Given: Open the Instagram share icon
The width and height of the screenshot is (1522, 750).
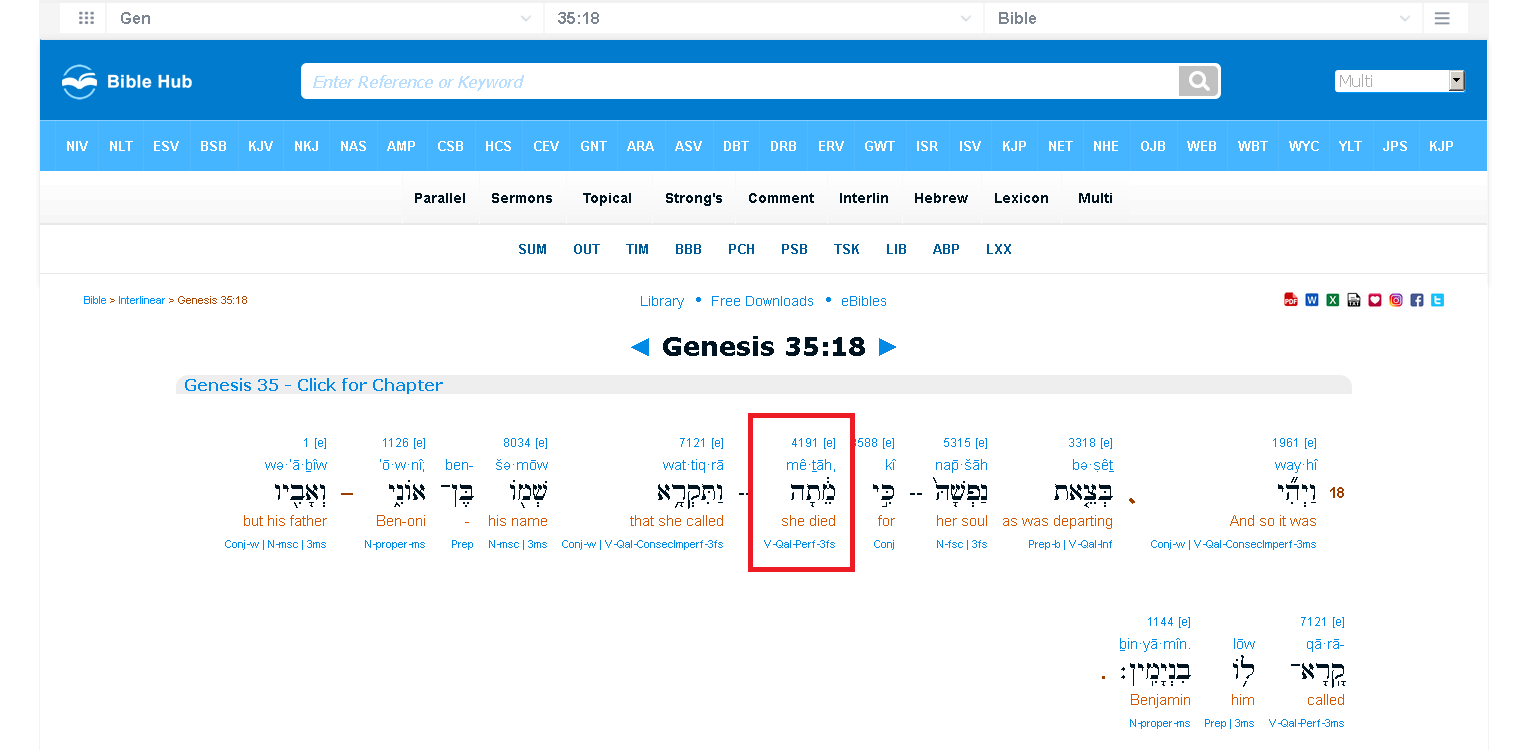Looking at the screenshot, I should pyautogui.click(x=1396, y=300).
